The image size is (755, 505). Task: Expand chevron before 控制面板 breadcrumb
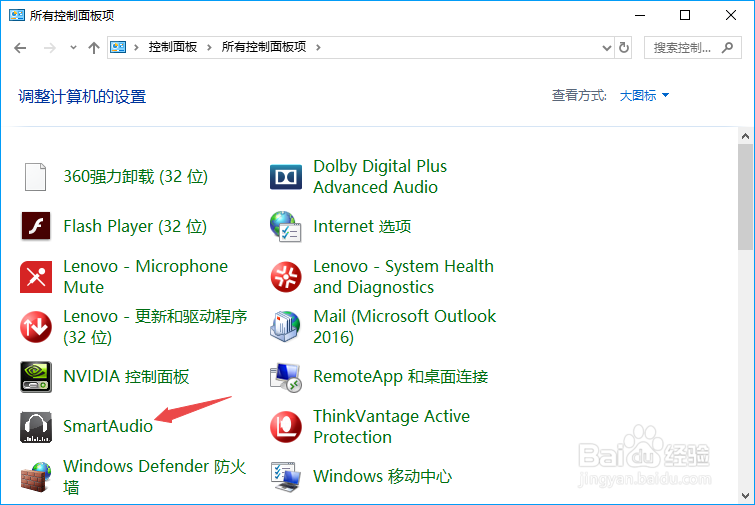tap(137, 47)
